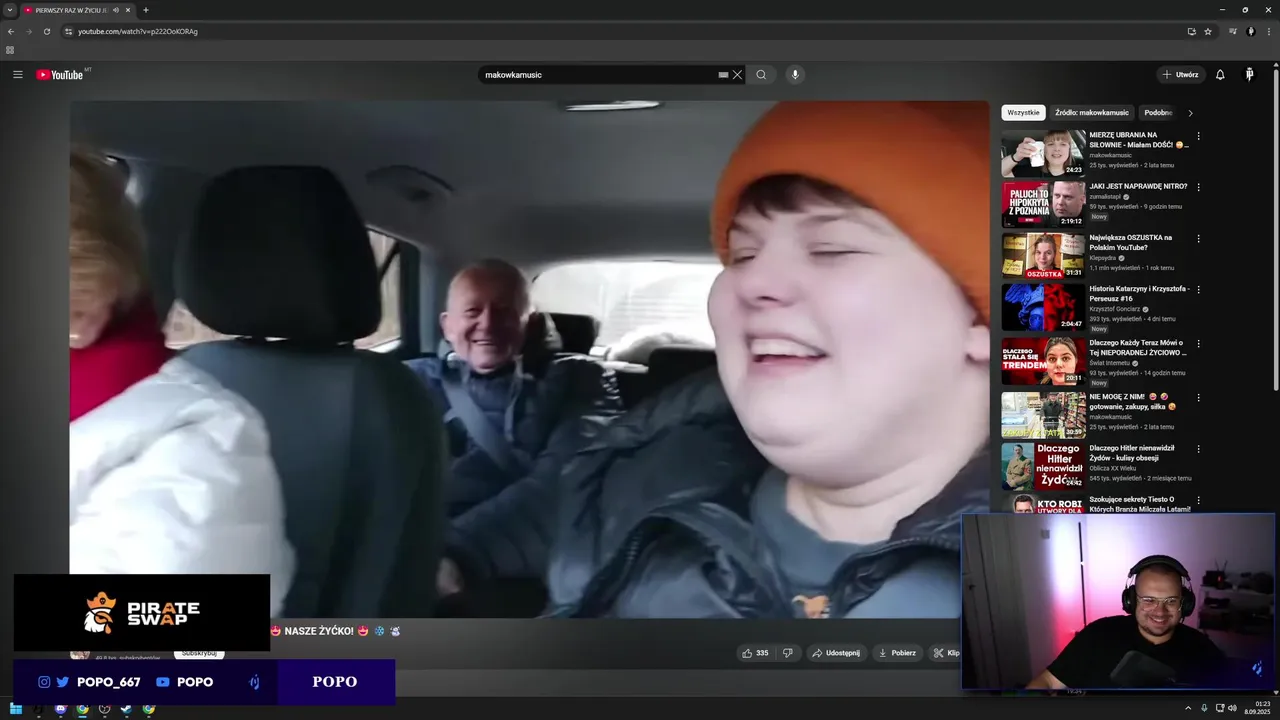Focus the YouTube search input field
Viewport: 1280px width, 720px height.
pos(598,75)
